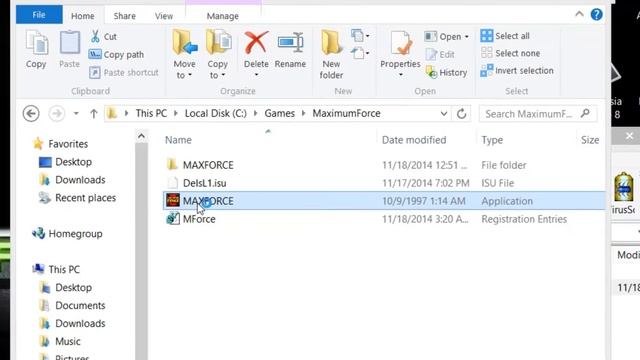Open Favorites in navigation pane
Viewport: 640px width, 360px height.
point(68,144)
